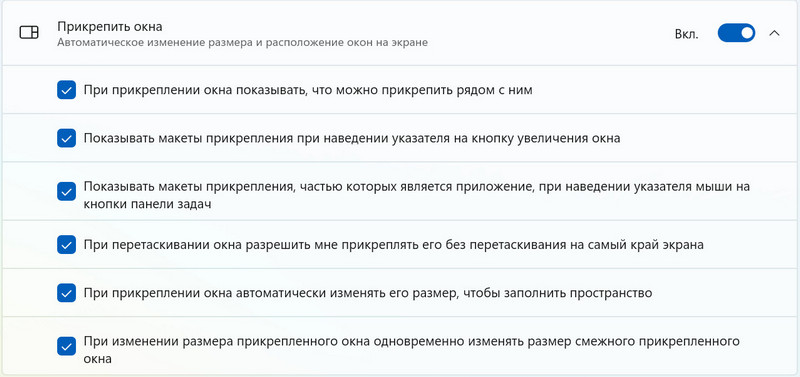Uncheck box for auto-resizing window to fill space
Screen dimensions: 800x377
click(x=66, y=293)
